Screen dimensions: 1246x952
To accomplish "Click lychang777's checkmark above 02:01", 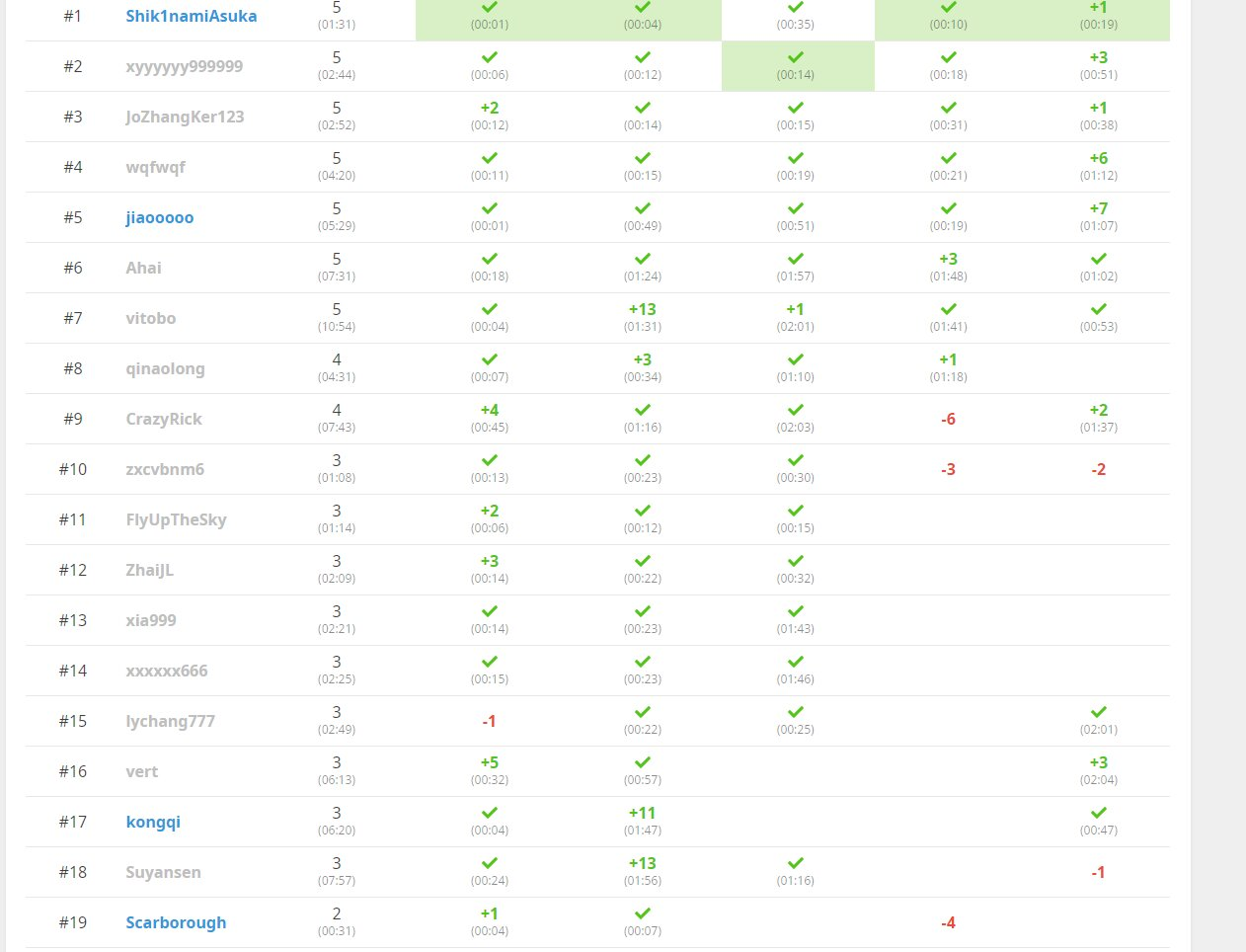I will pos(1098,712).
